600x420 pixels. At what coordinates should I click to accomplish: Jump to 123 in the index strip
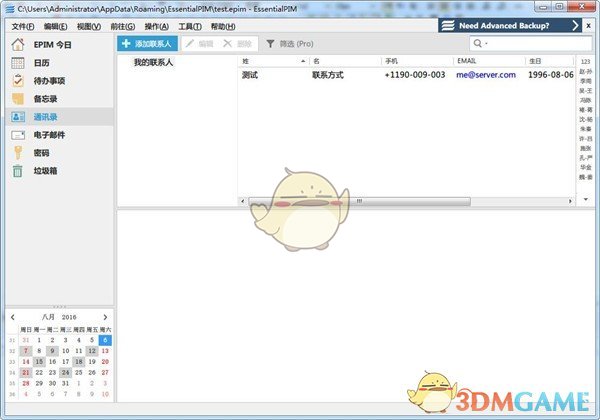pyautogui.click(x=585, y=62)
